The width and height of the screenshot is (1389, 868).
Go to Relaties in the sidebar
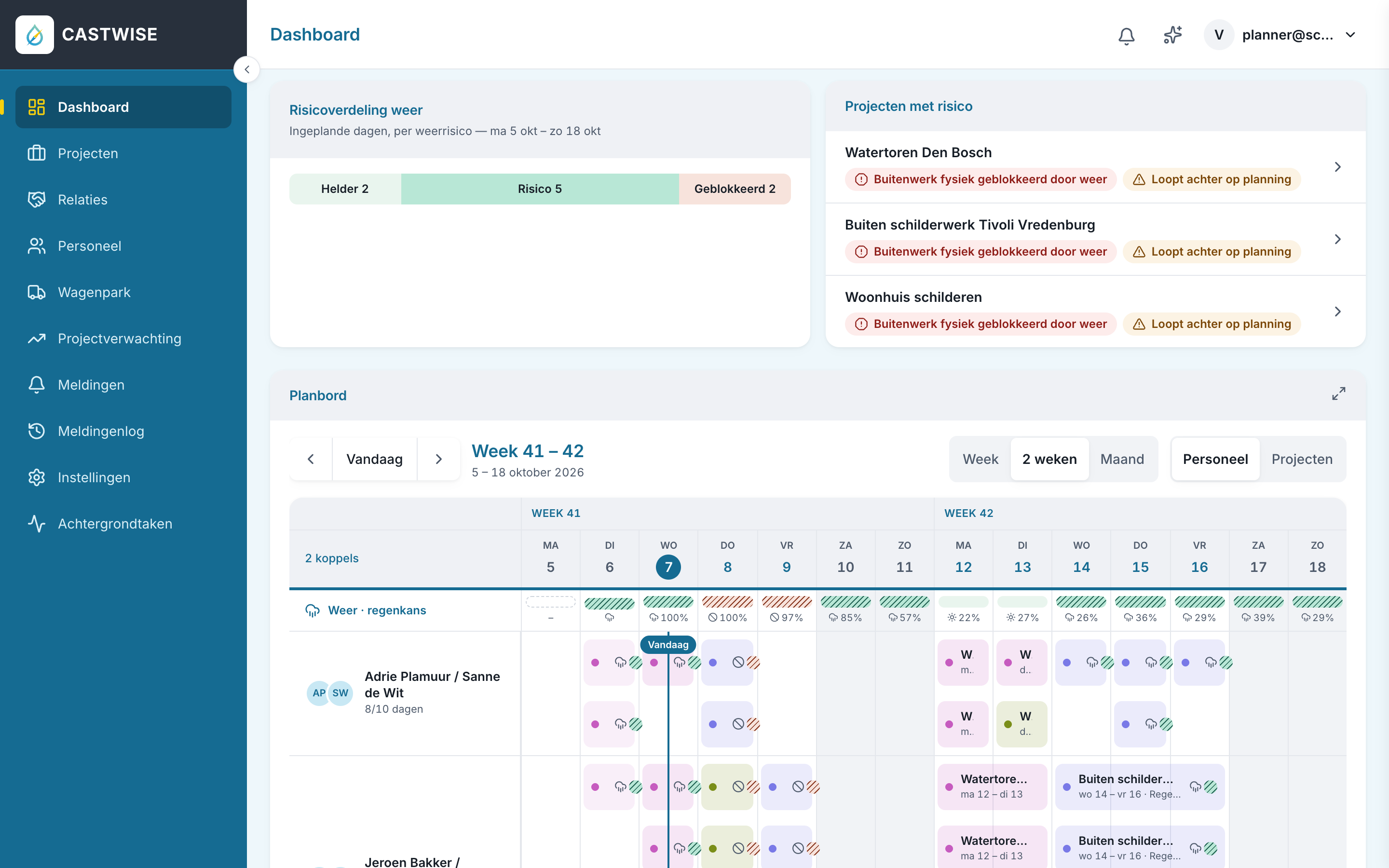[123, 200]
